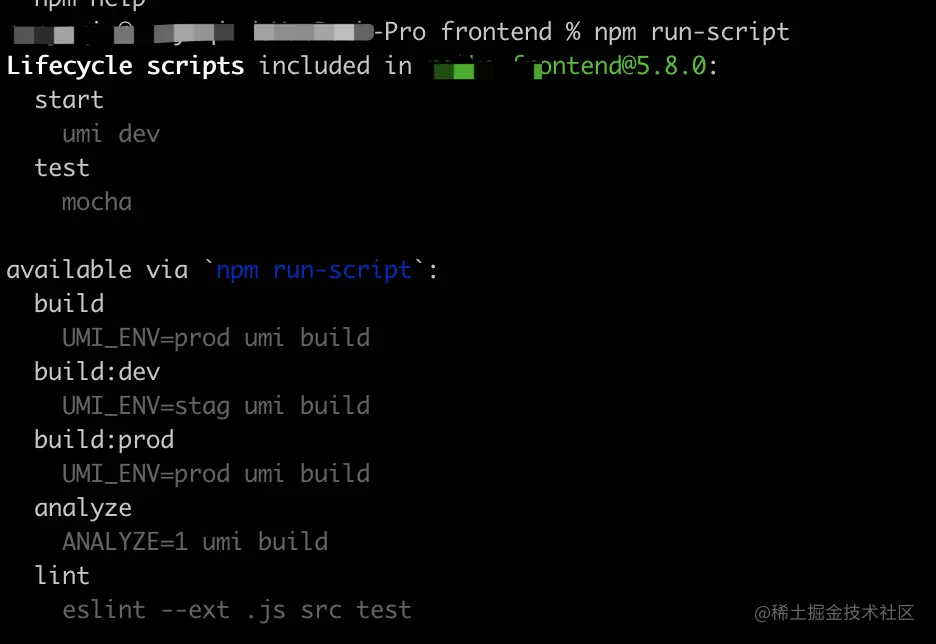Select the "start" script name
Image resolution: width=936 pixels, height=644 pixels.
(69, 100)
